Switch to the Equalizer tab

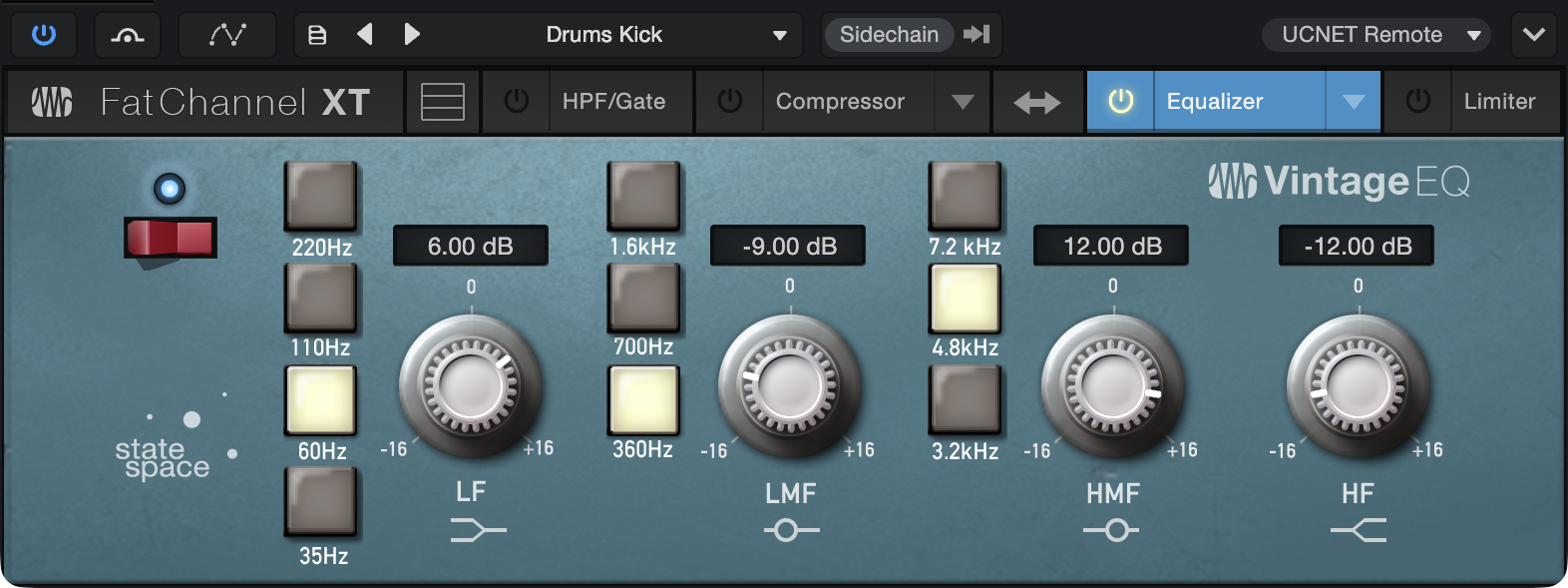1240,101
